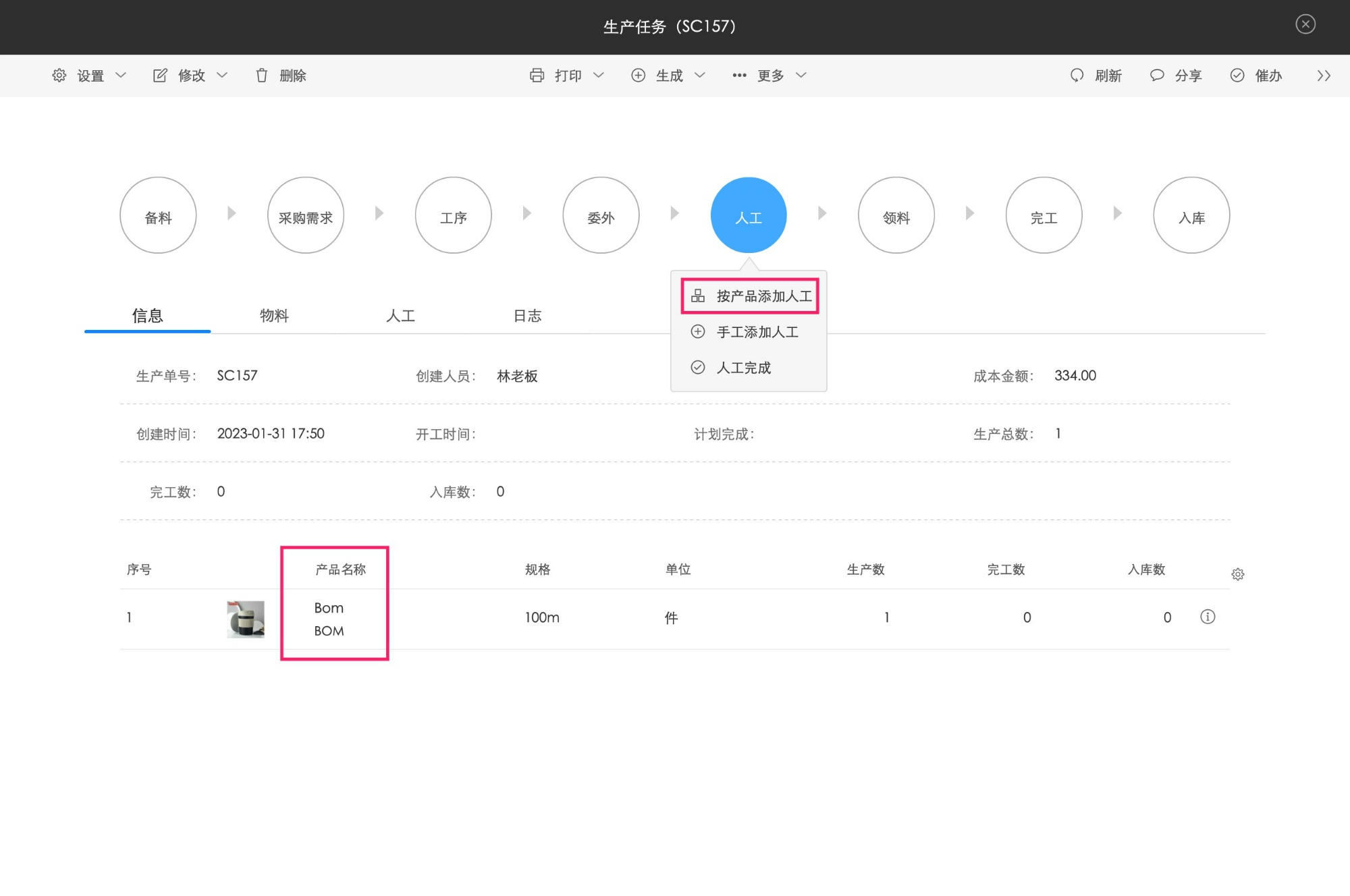Click the product thumbnail image

click(246, 619)
